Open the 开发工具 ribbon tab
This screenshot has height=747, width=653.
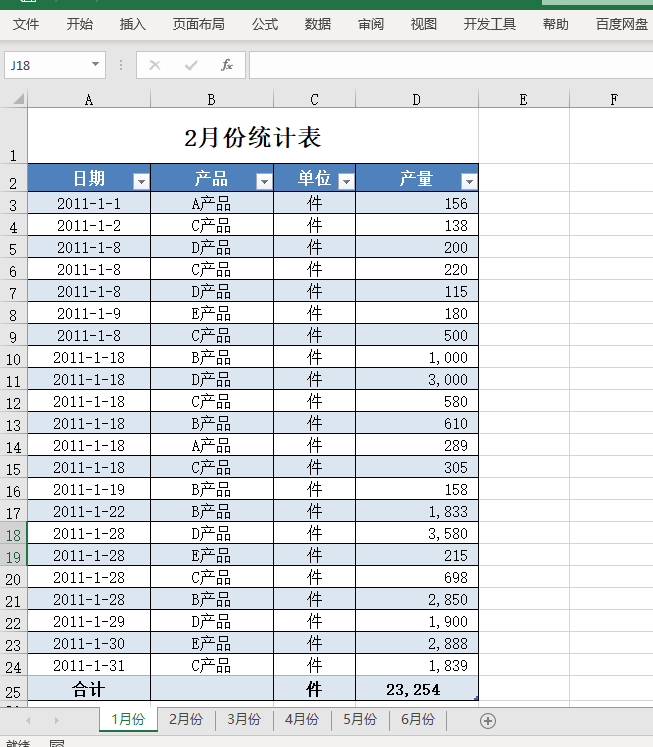tap(490, 24)
